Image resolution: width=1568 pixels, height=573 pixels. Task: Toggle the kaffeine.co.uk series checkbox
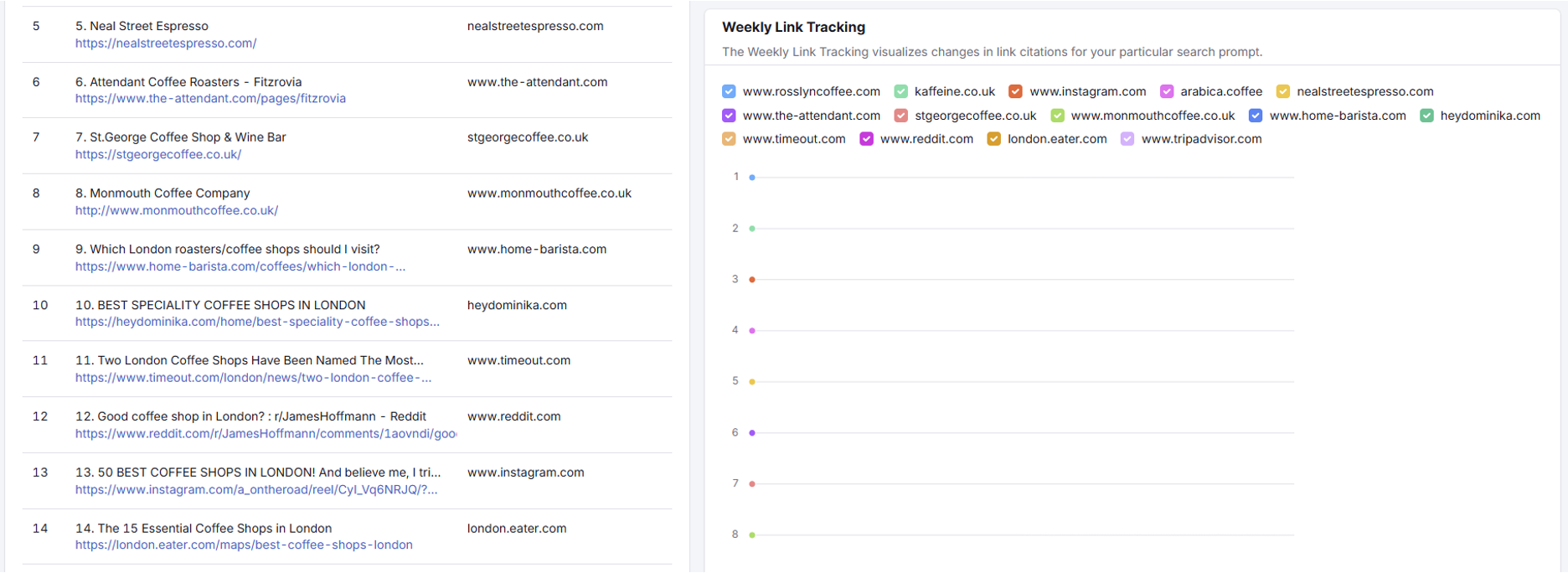click(x=900, y=91)
